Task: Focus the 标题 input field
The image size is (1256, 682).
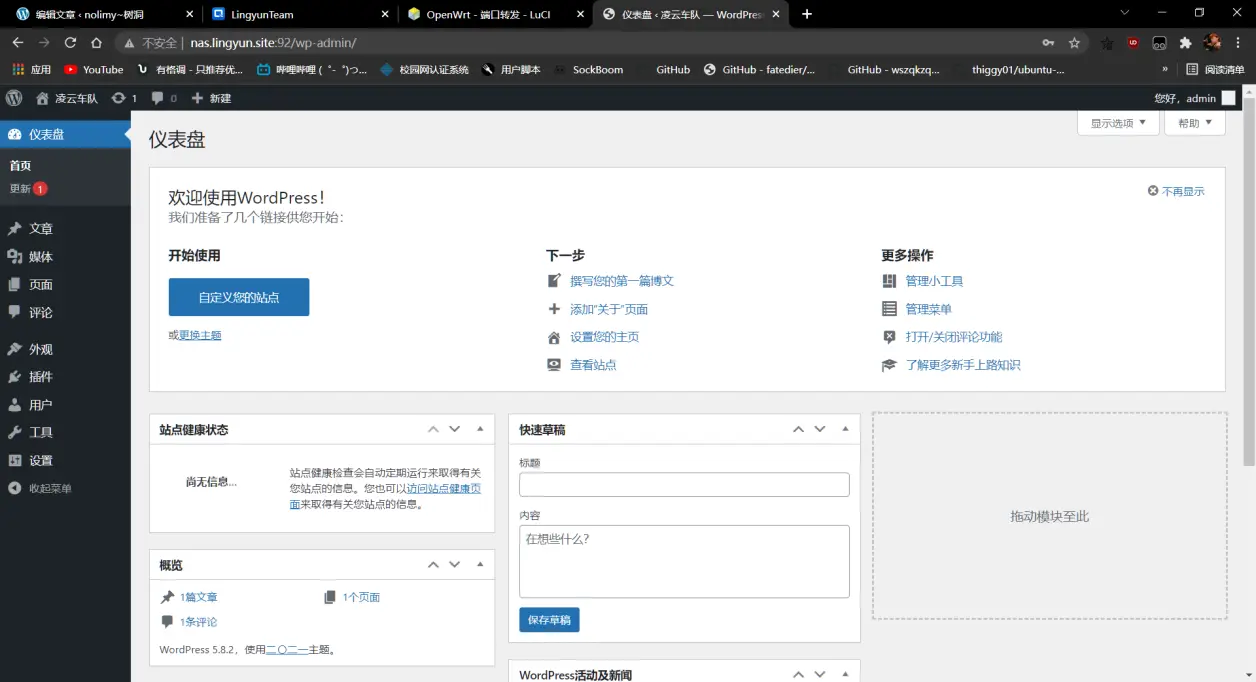Action: coord(684,484)
